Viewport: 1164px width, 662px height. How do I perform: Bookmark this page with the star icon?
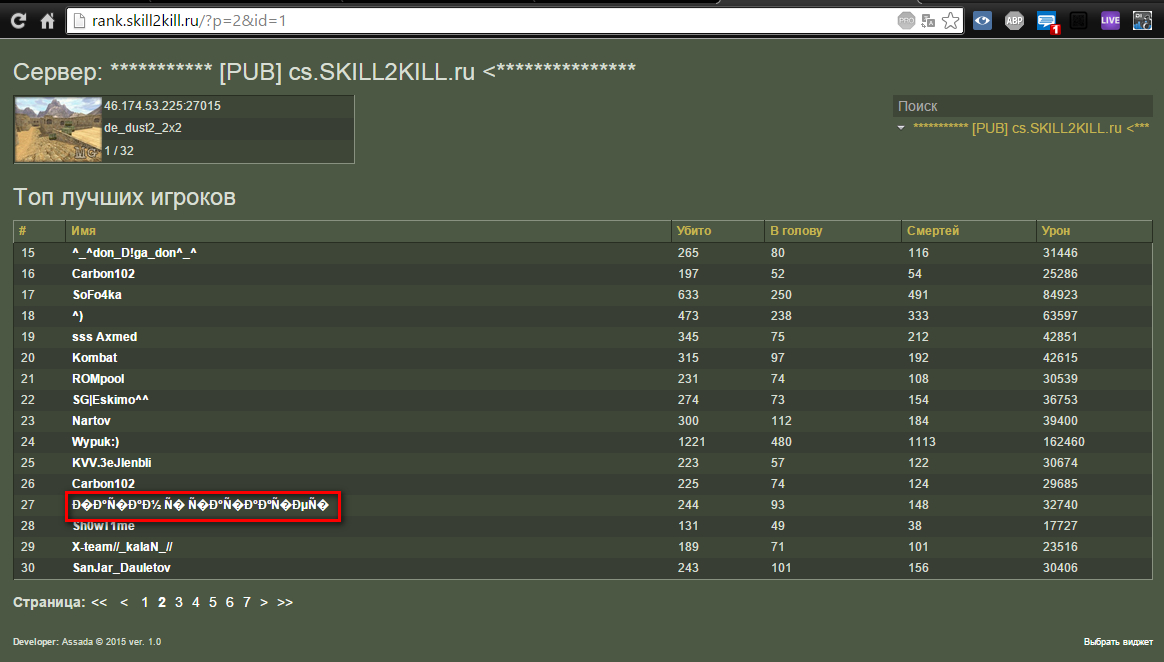[x=950, y=21]
